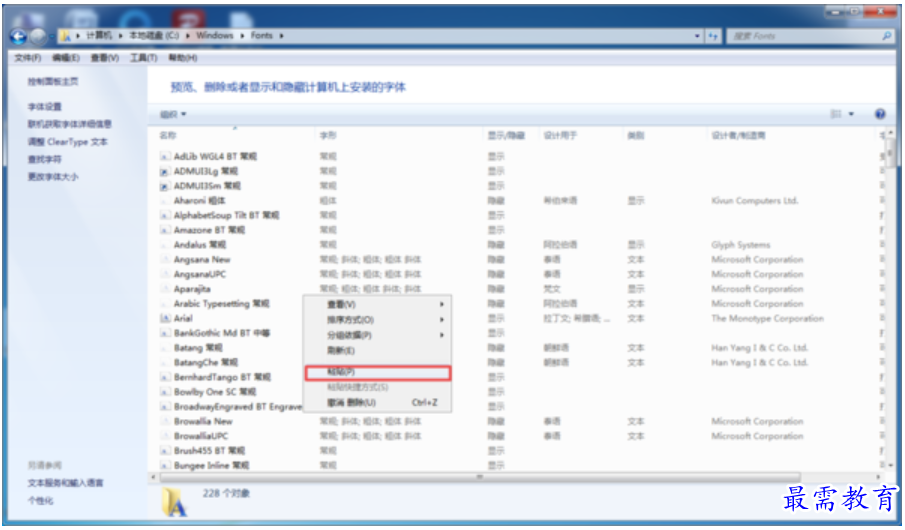
Task: Open the 个性化 link
Action: (x=40, y=501)
